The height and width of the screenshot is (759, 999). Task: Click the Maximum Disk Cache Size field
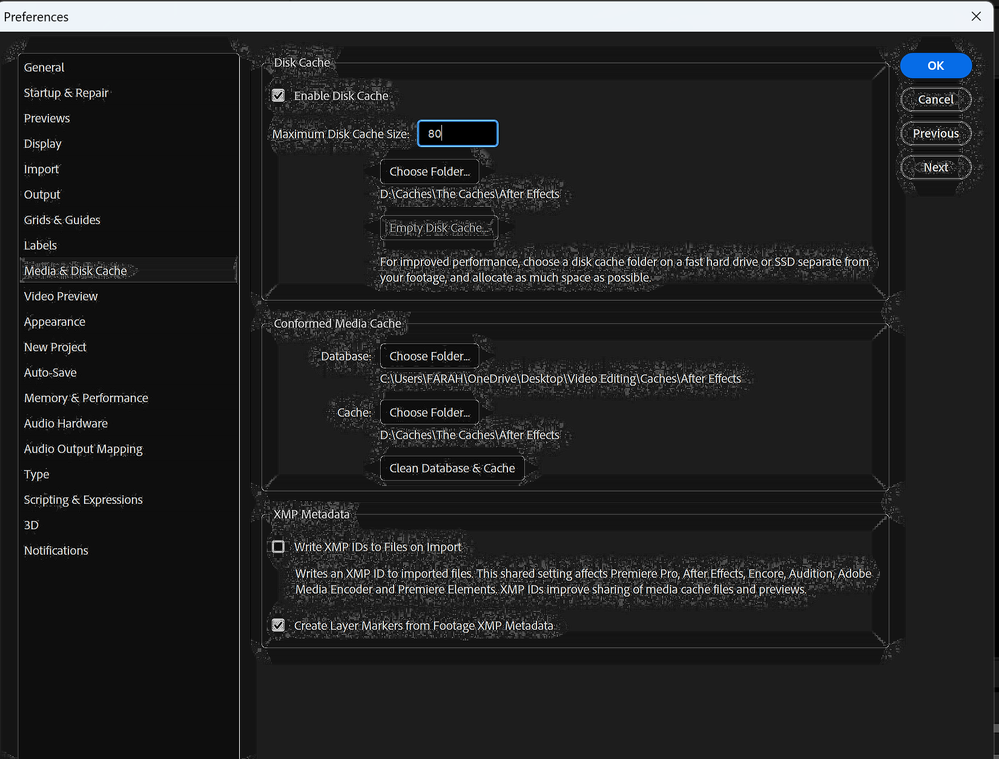[457, 133]
